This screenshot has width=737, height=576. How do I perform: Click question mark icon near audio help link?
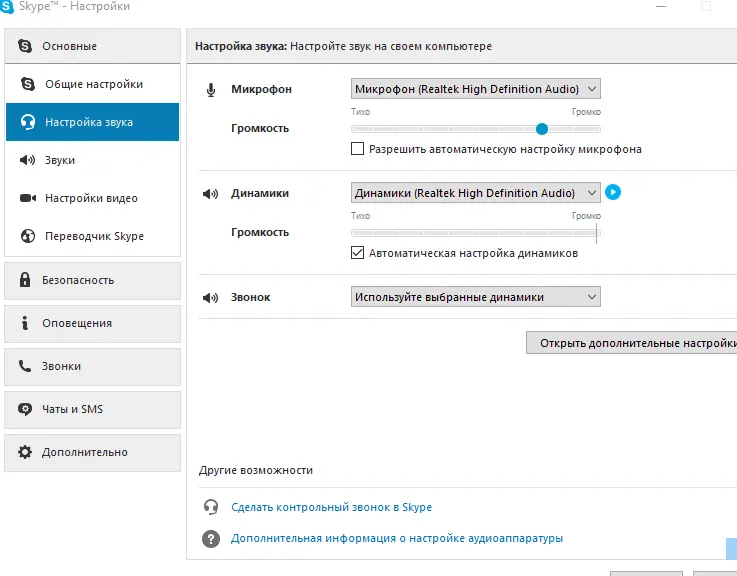pos(211,539)
